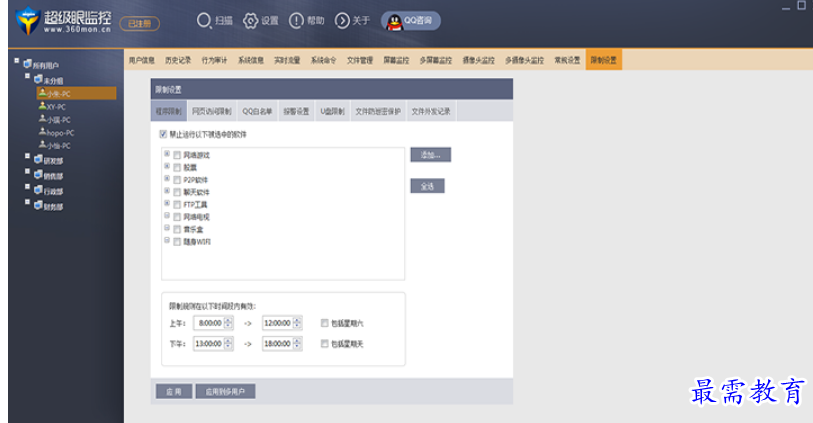The image size is (813, 423).
Task: Open the 摄像头监控 tab
Action: click(478, 61)
